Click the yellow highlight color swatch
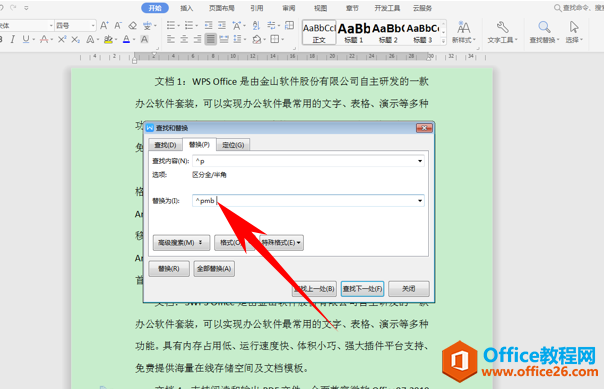 pyautogui.click(x=108, y=39)
